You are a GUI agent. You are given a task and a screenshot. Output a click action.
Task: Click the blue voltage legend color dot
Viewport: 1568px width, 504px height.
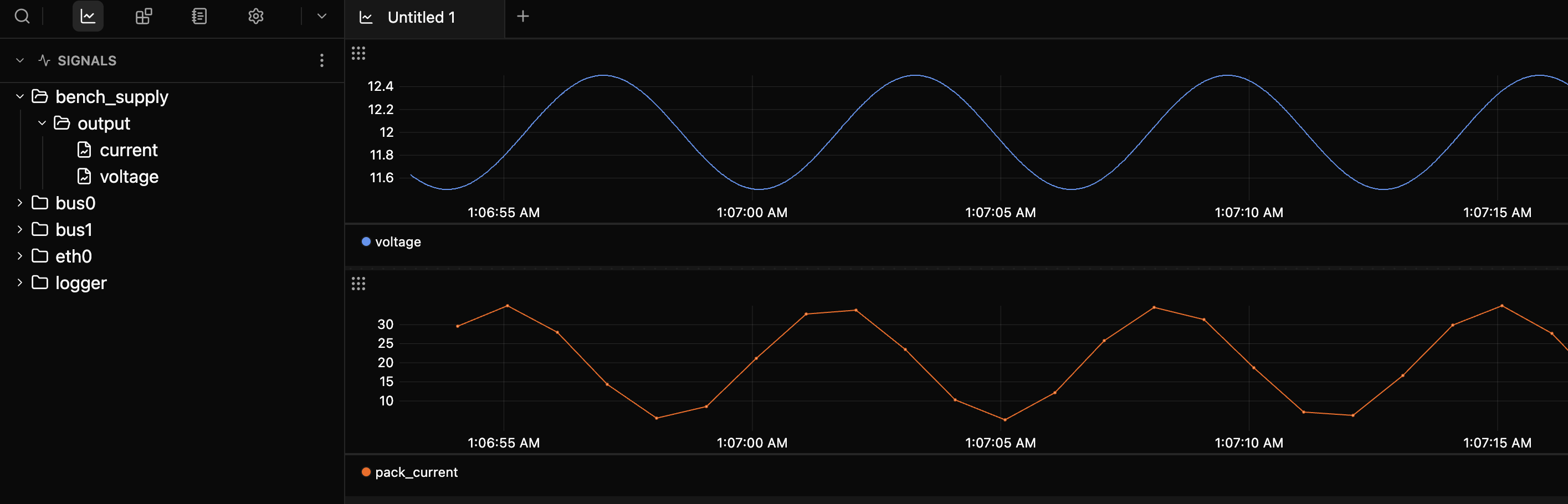366,241
